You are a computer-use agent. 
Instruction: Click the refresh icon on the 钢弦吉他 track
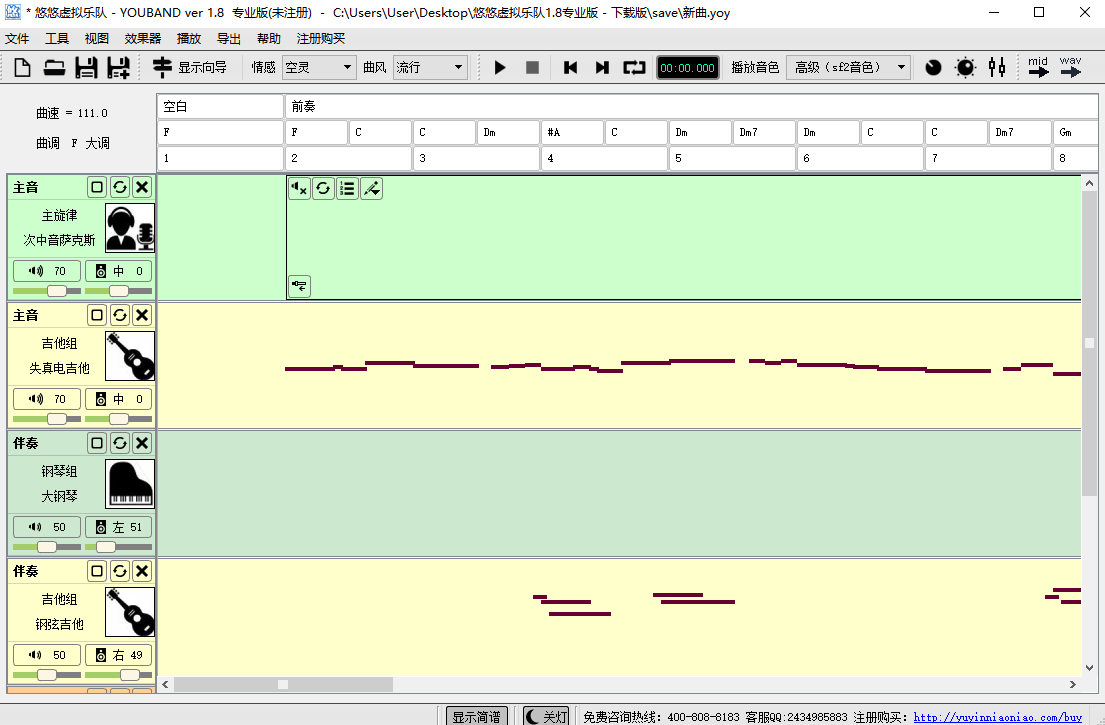coord(120,571)
